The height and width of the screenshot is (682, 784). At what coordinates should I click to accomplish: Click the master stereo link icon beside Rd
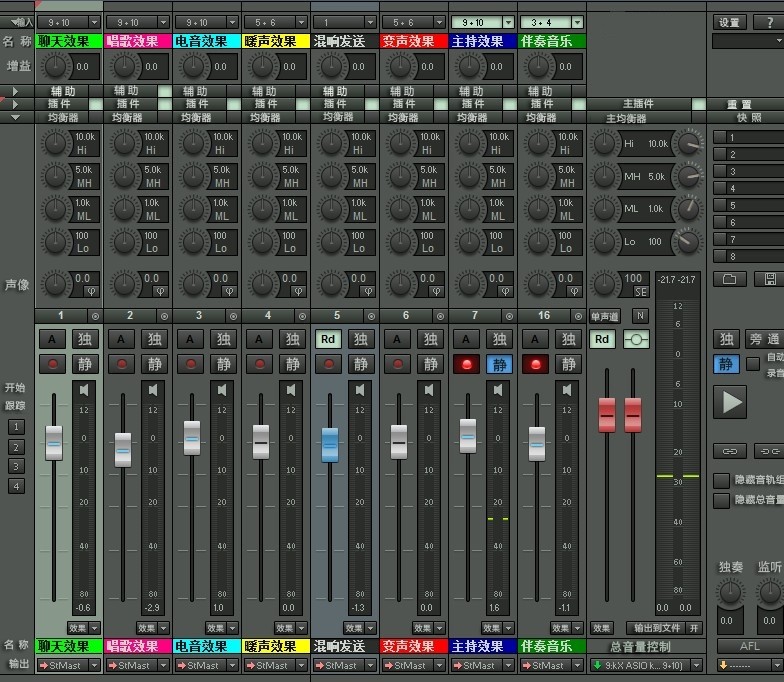(636, 340)
